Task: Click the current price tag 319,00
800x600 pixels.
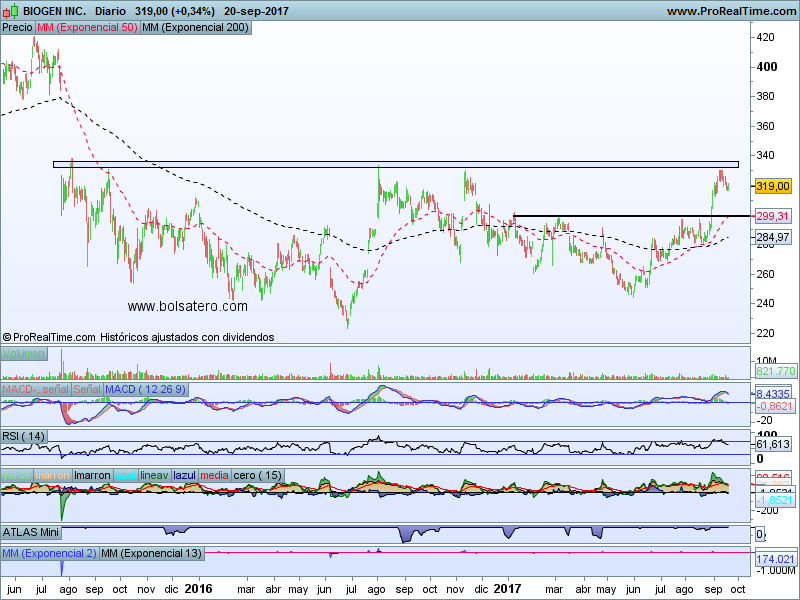Action: [x=774, y=186]
